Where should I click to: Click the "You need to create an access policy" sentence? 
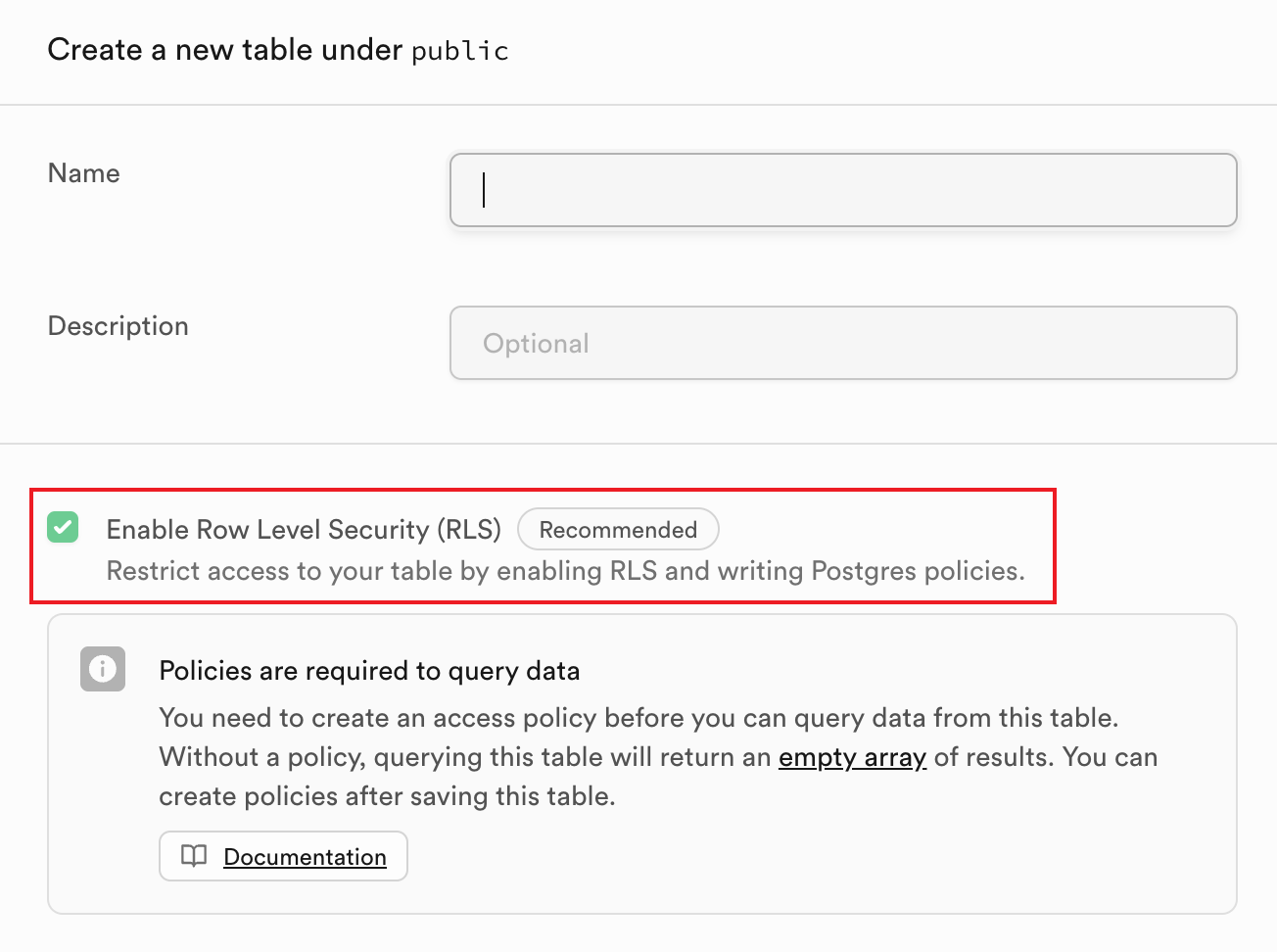[x=638, y=718]
